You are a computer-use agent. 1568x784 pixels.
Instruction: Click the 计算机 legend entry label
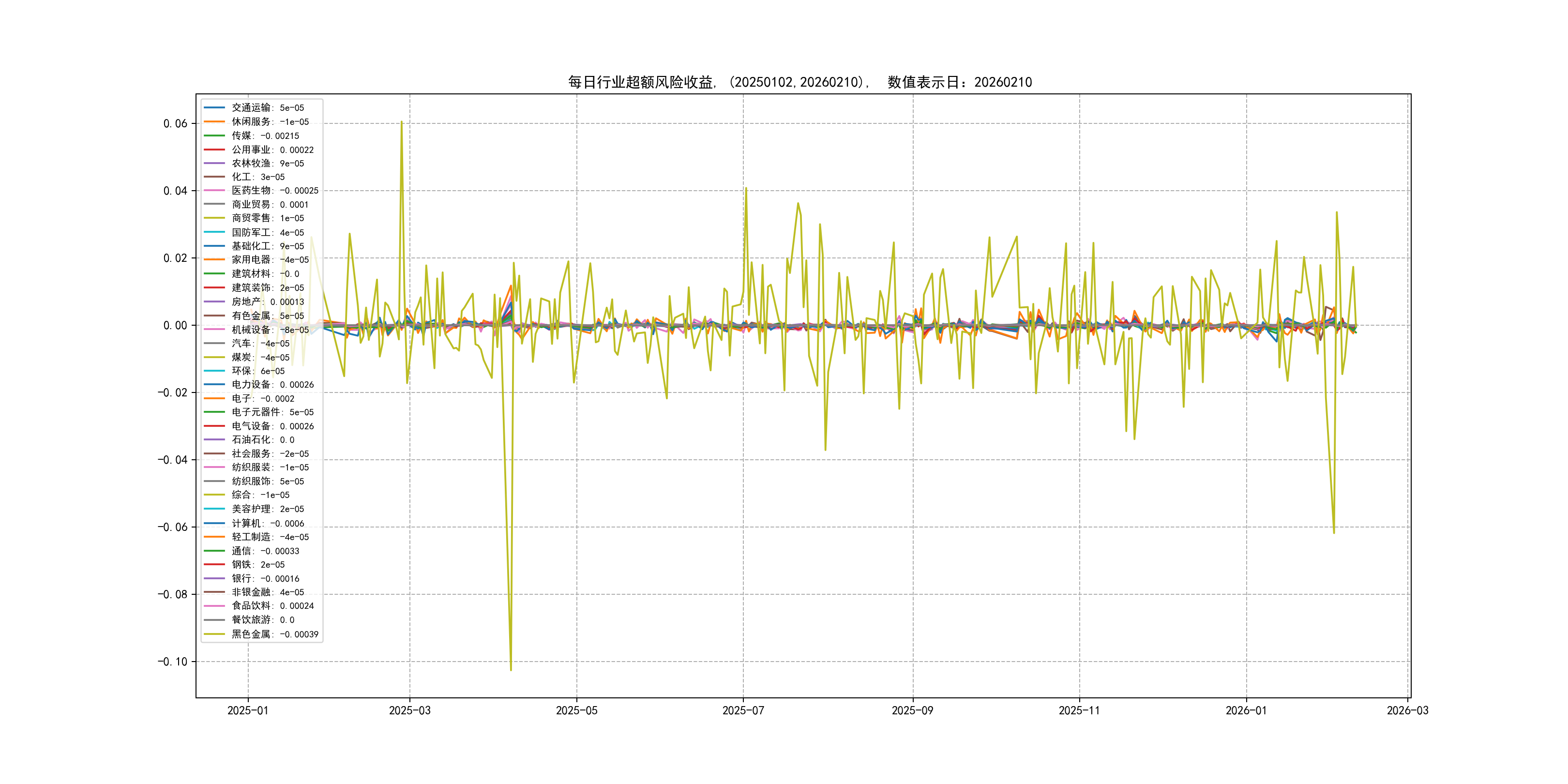coord(268,524)
